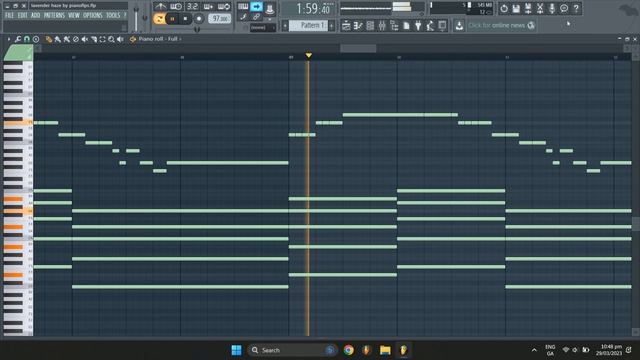The height and width of the screenshot is (360, 640).
Task: Toggle loop recording
Action: tap(224, 7)
